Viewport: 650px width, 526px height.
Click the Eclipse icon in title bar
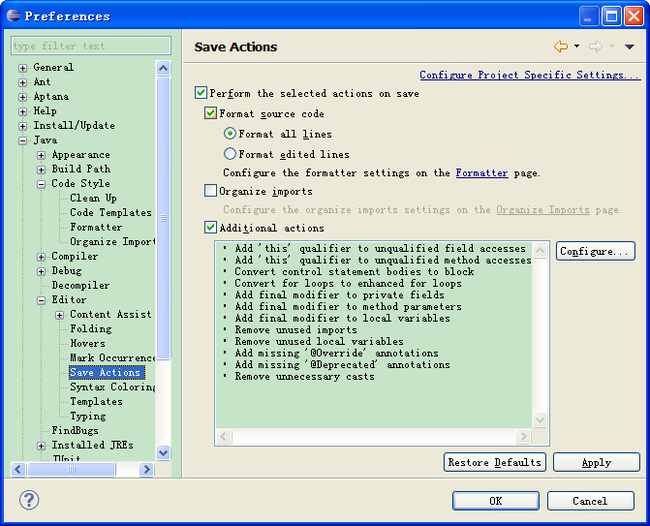pyautogui.click(x=13, y=16)
